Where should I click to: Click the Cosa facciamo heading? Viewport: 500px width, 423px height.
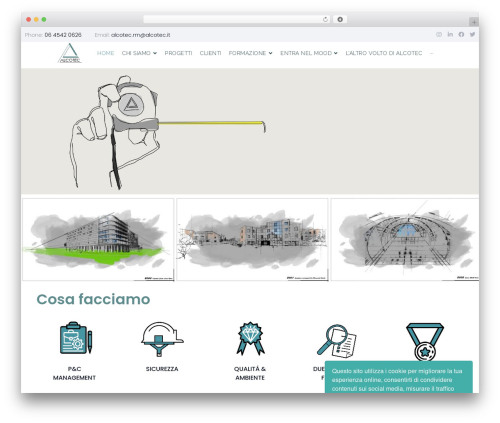(93, 299)
